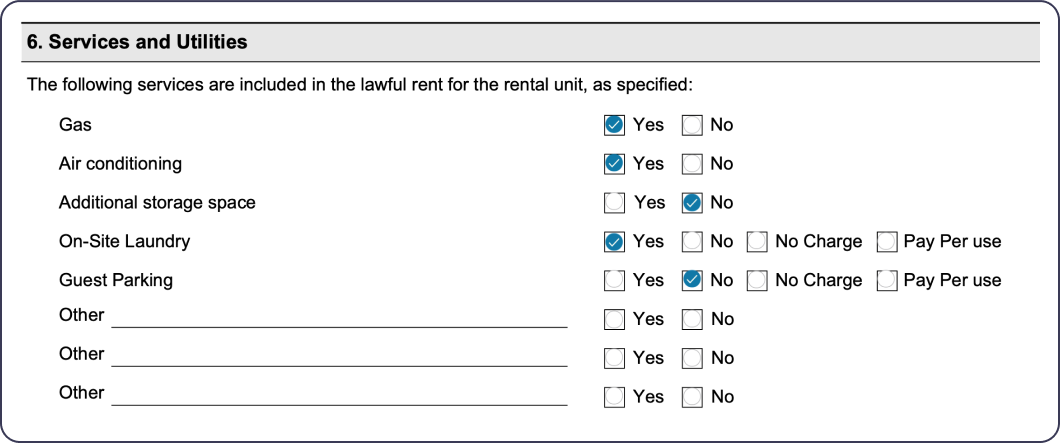Viewport: 1060px width, 444px height.
Task: Check No for the second Other row
Action: (x=692, y=357)
